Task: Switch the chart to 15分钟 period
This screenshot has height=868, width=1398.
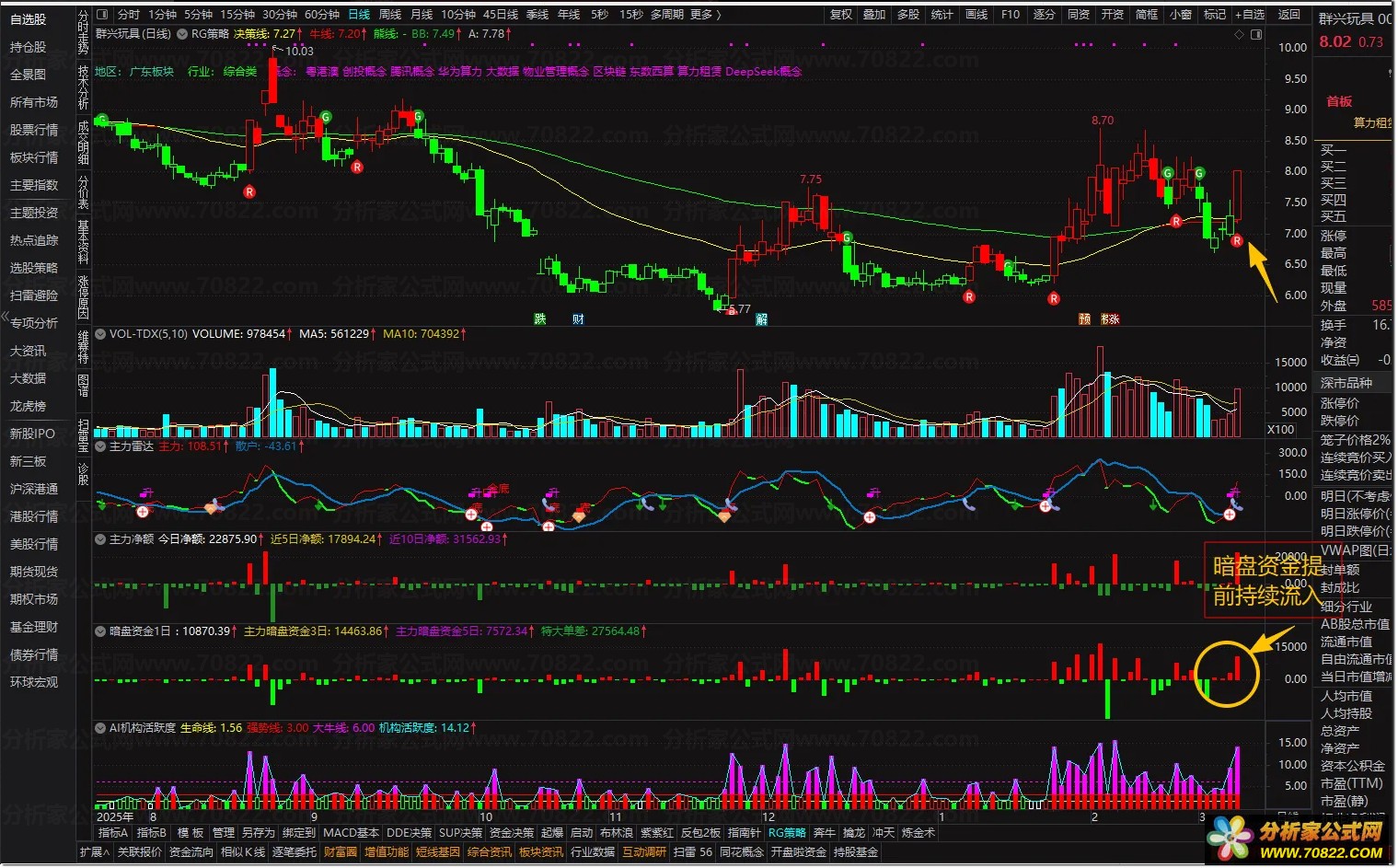Action: tap(237, 14)
